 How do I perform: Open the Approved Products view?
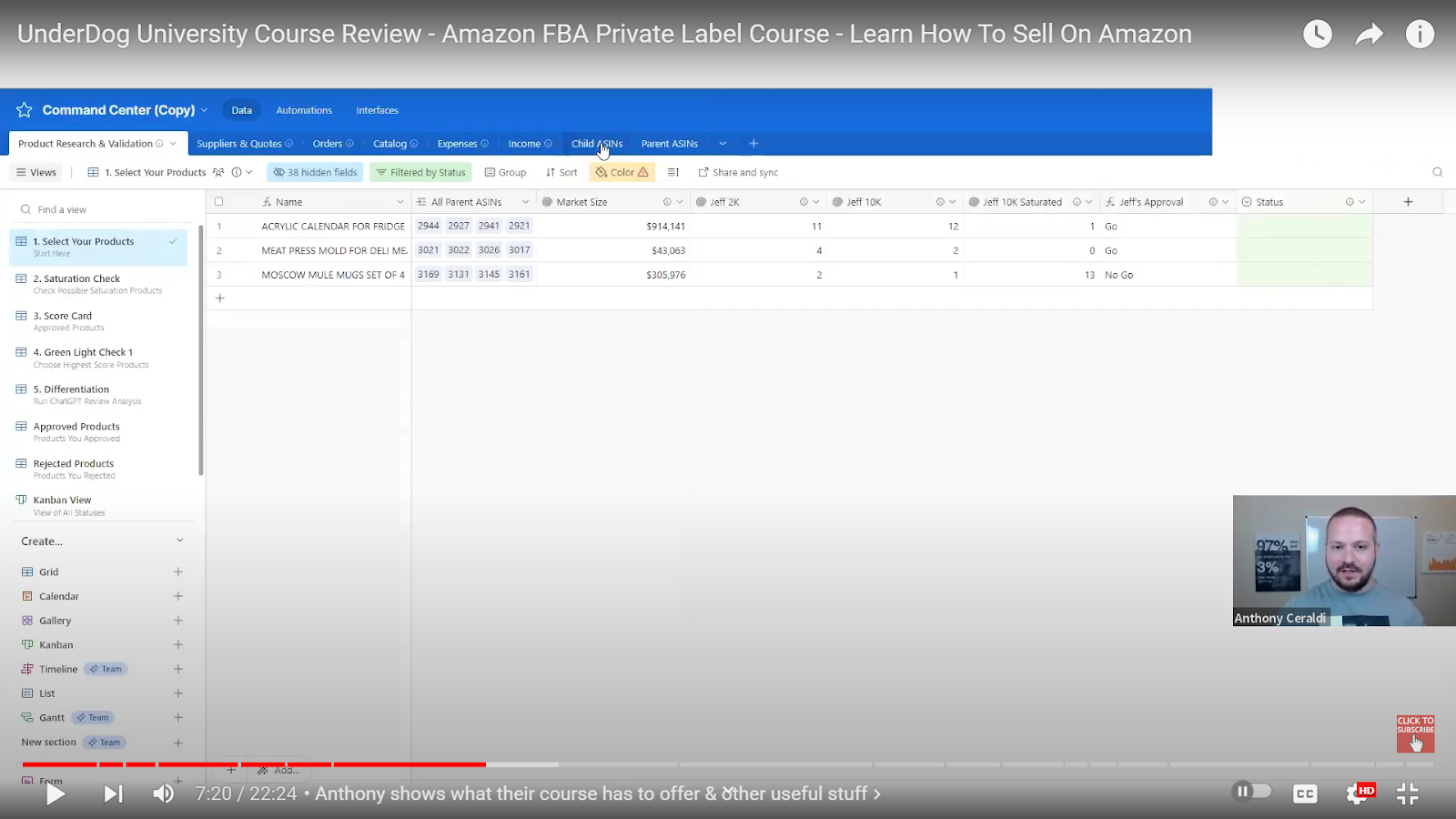tap(98, 431)
